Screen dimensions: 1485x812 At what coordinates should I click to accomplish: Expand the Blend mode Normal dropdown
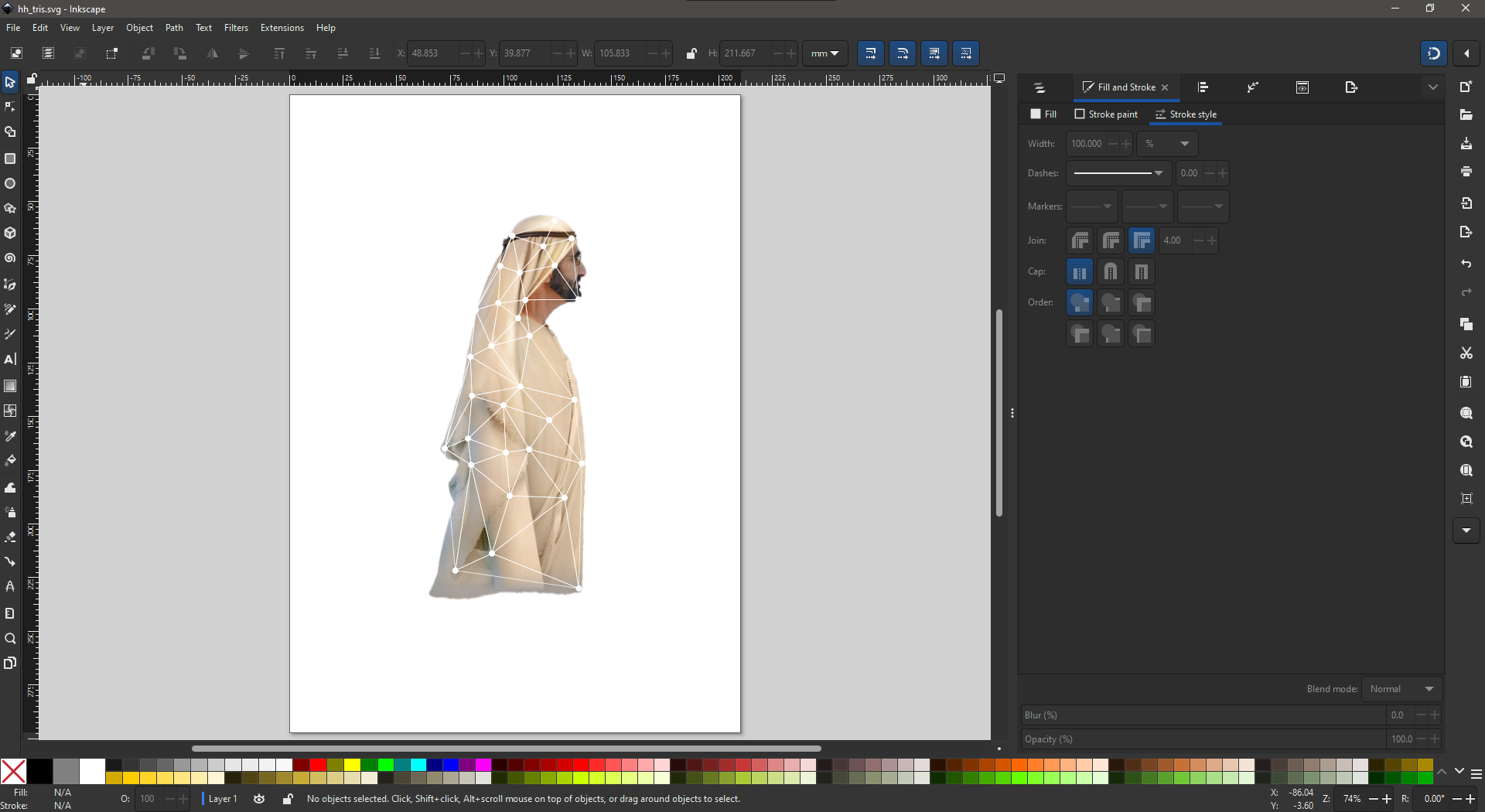pyautogui.click(x=1401, y=689)
